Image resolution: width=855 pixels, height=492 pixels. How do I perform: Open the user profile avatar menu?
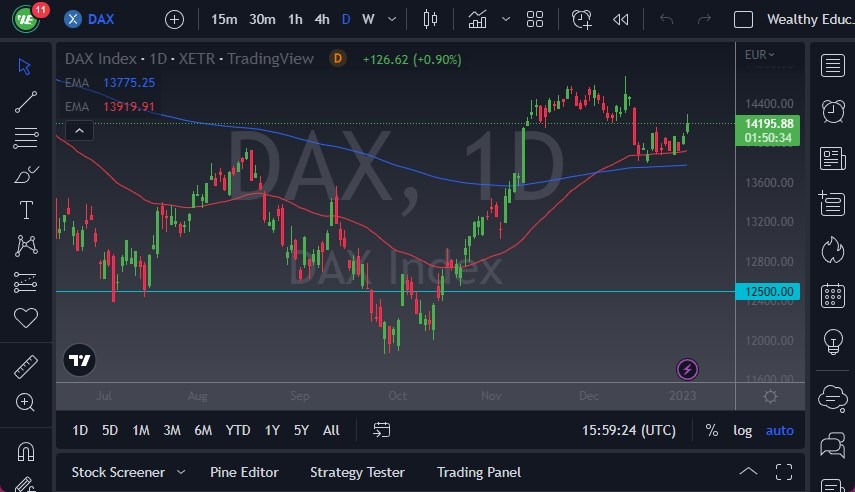click(x=26, y=20)
